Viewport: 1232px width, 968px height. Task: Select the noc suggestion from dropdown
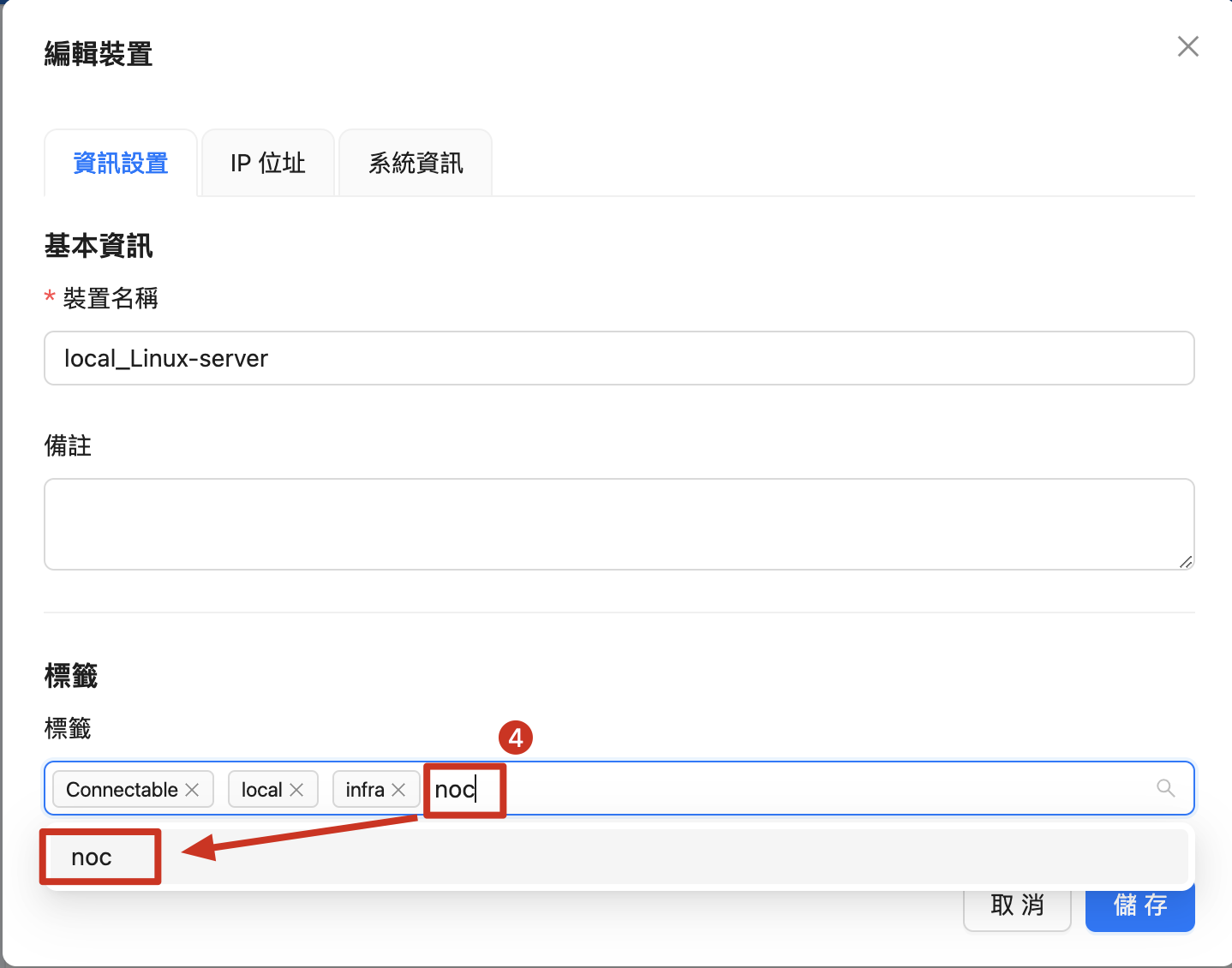[x=93, y=857]
